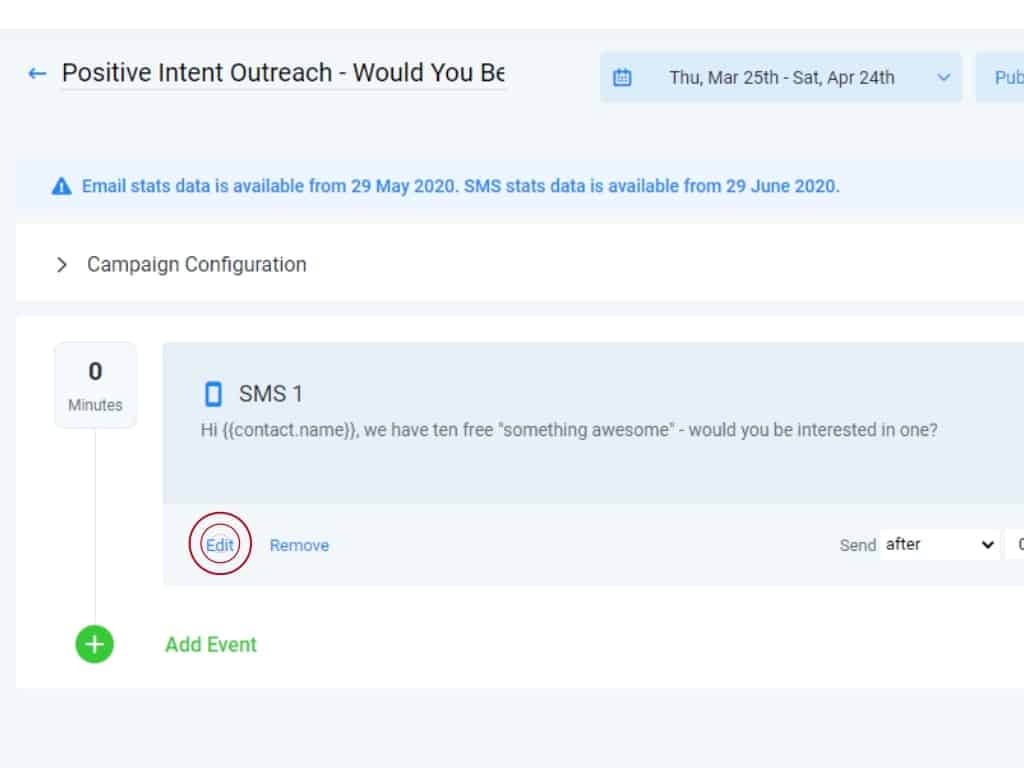Click the SMS message preview text
Image resolution: width=1024 pixels, height=768 pixels.
click(x=569, y=431)
